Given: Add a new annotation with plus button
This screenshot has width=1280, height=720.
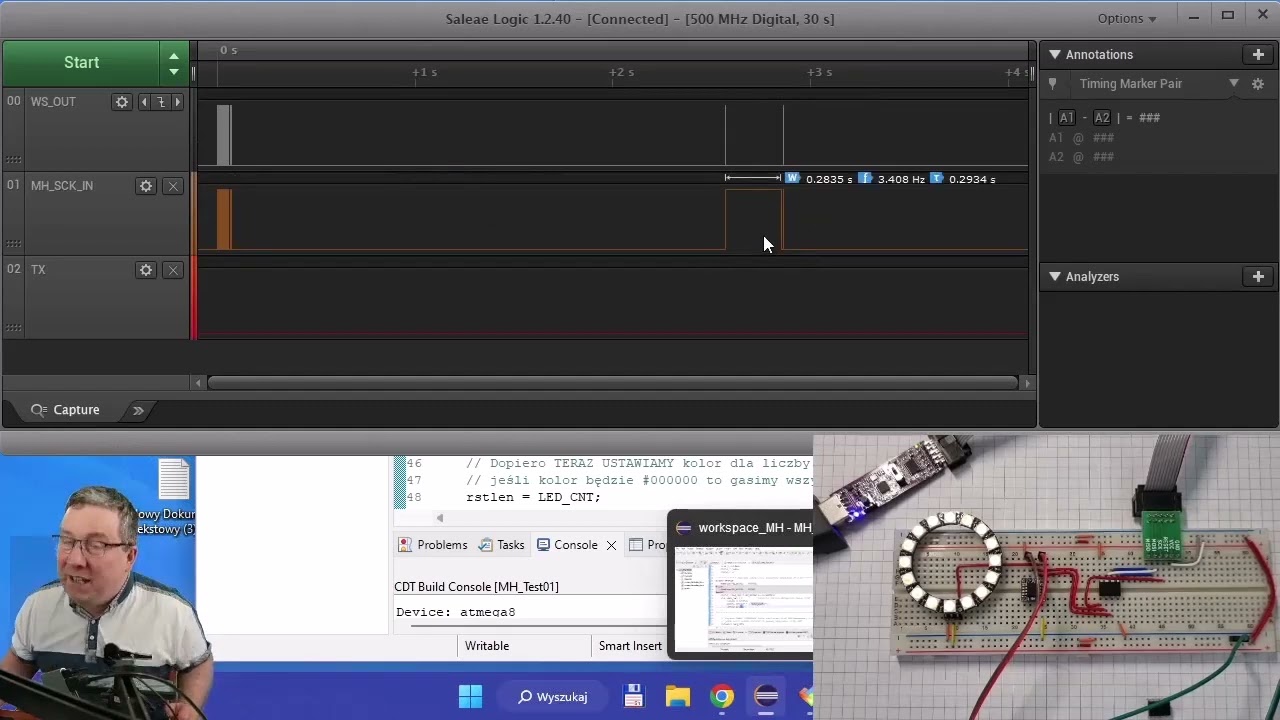Looking at the screenshot, I should (x=1258, y=55).
